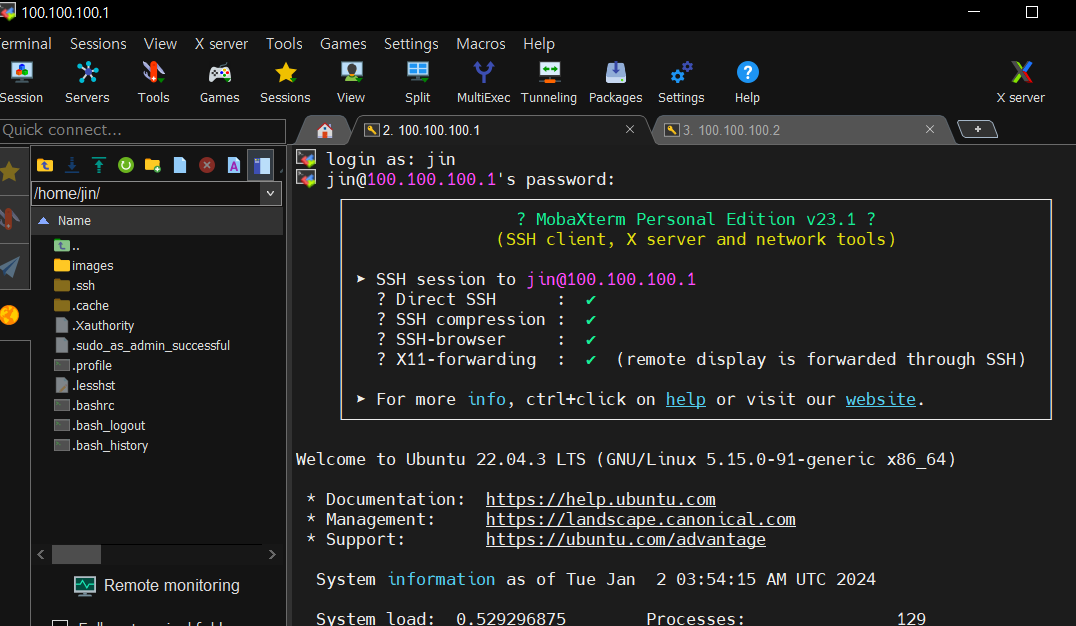Click the Packages toolbar icon
The height and width of the screenshot is (626, 1076).
[x=616, y=82]
